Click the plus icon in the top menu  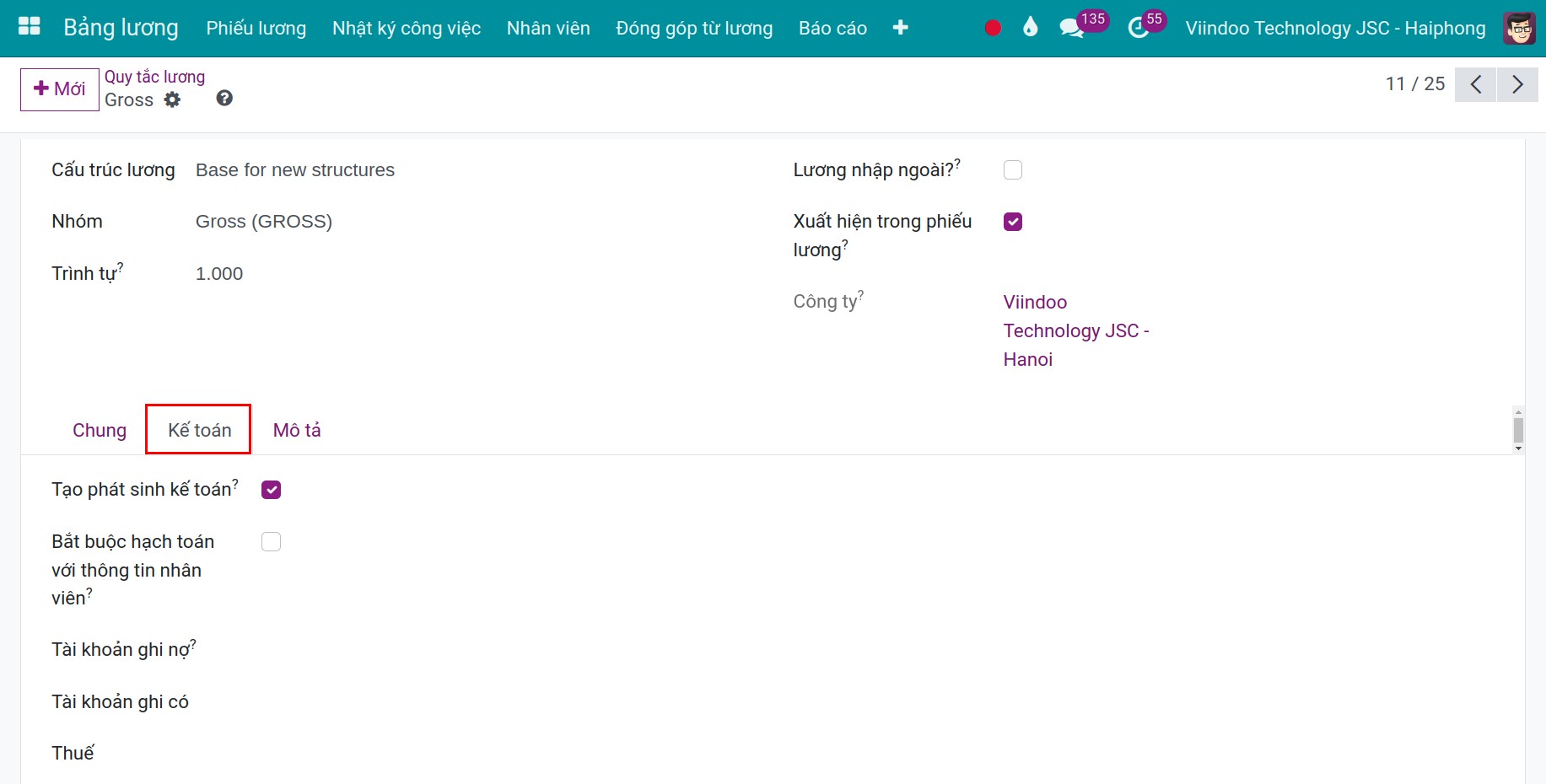(900, 28)
